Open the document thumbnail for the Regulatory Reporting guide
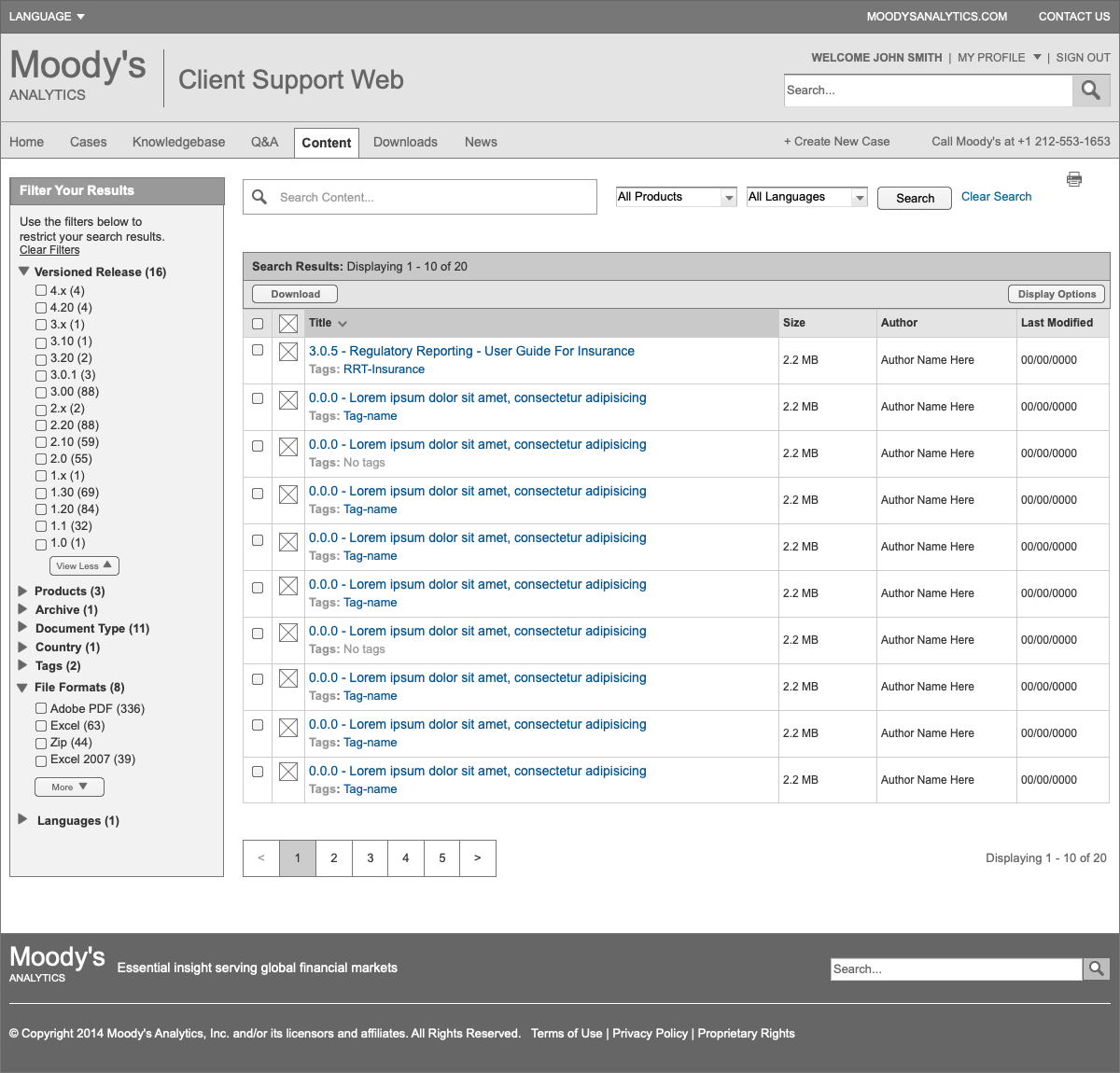This screenshot has width=1120, height=1073. click(x=287, y=350)
